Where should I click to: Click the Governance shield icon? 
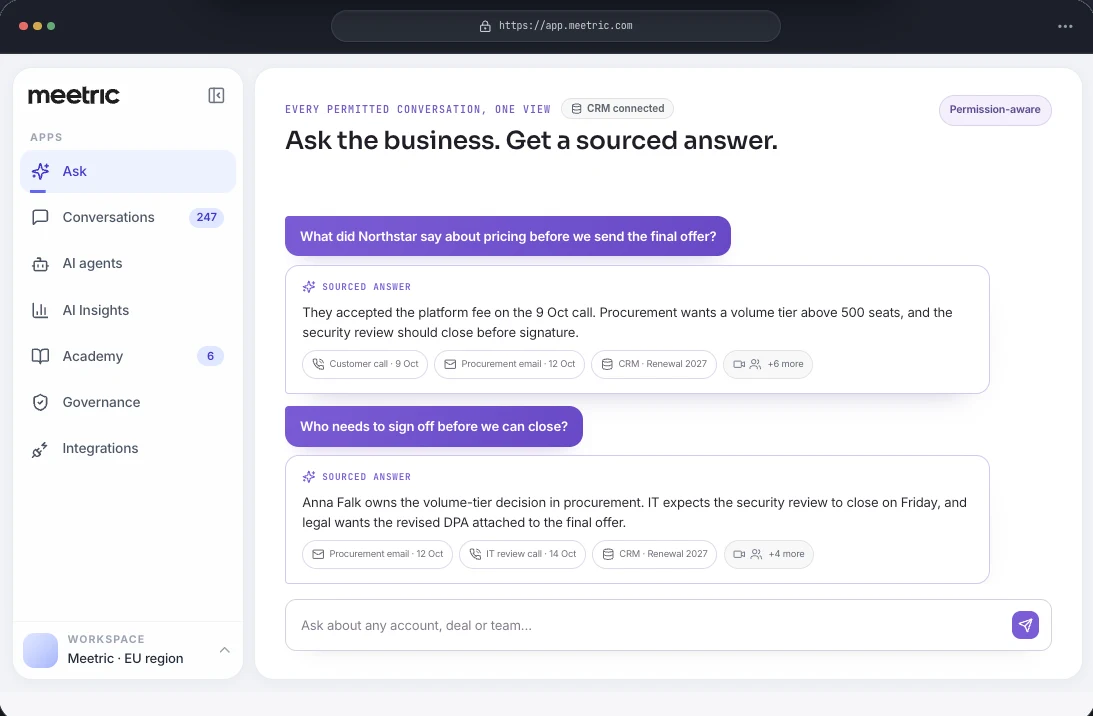click(x=40, y=402)
